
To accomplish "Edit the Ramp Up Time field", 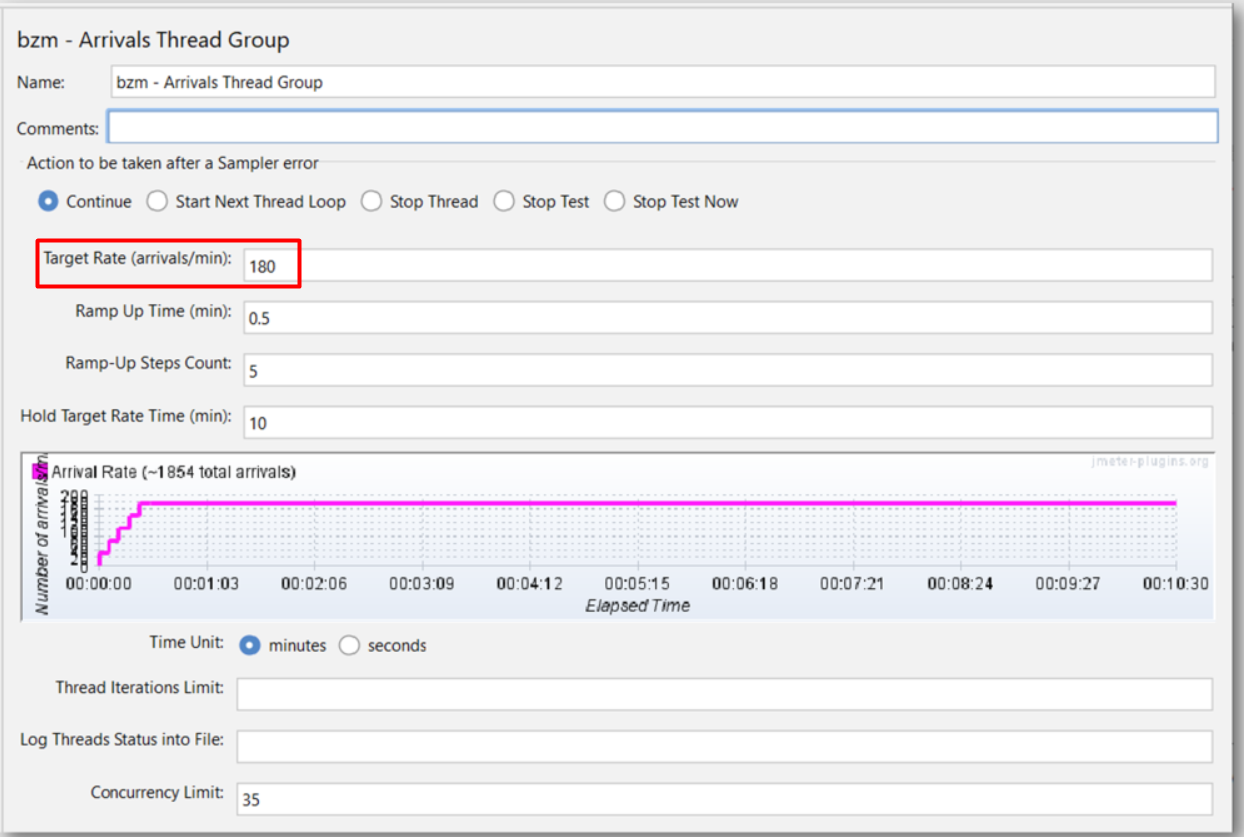I will coord(726,318).
